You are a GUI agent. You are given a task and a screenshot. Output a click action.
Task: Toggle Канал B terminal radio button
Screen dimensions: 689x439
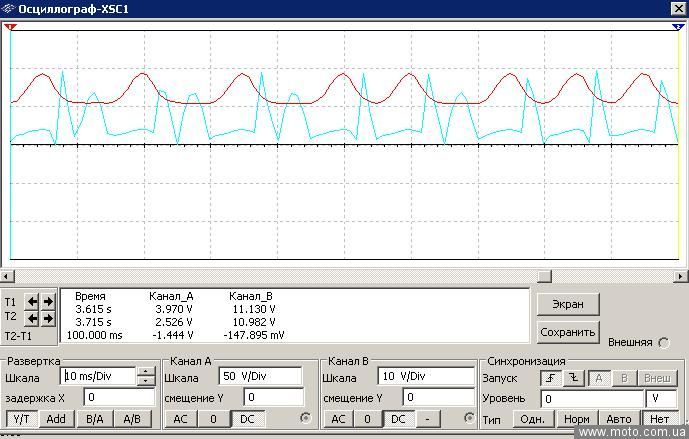click(x=468, y=418)
